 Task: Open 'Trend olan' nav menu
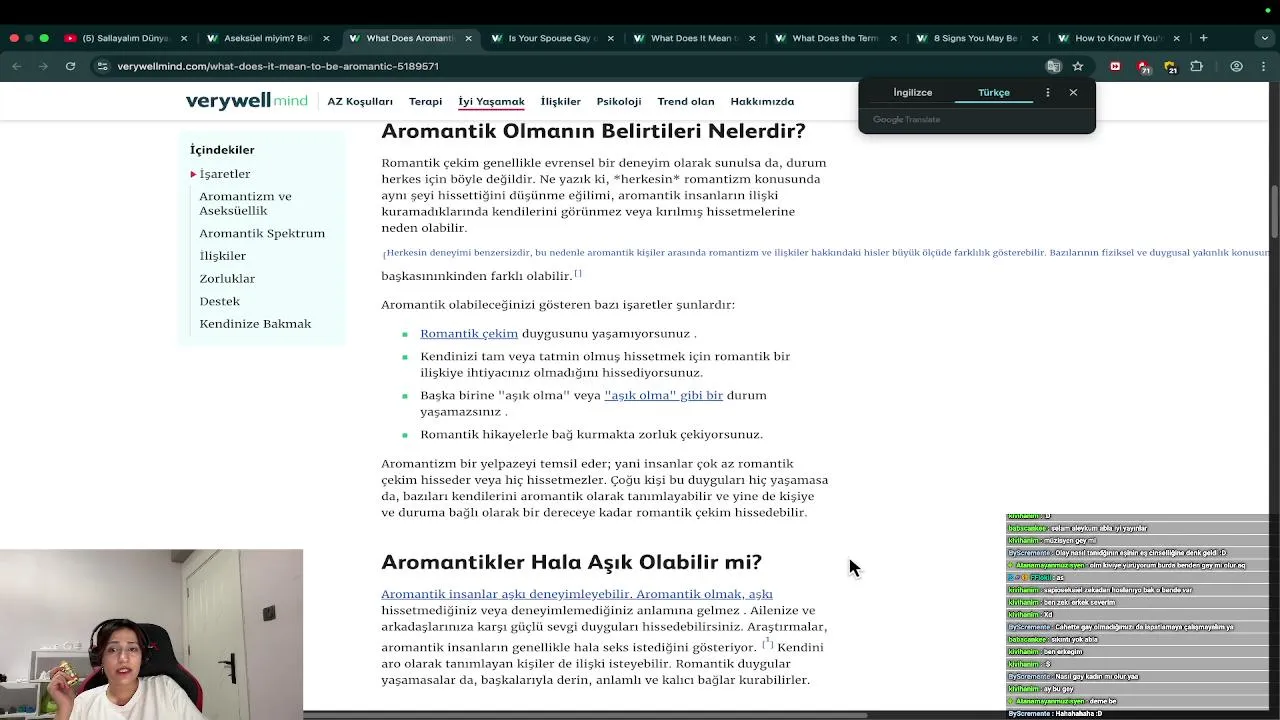[x=686, y=102]
